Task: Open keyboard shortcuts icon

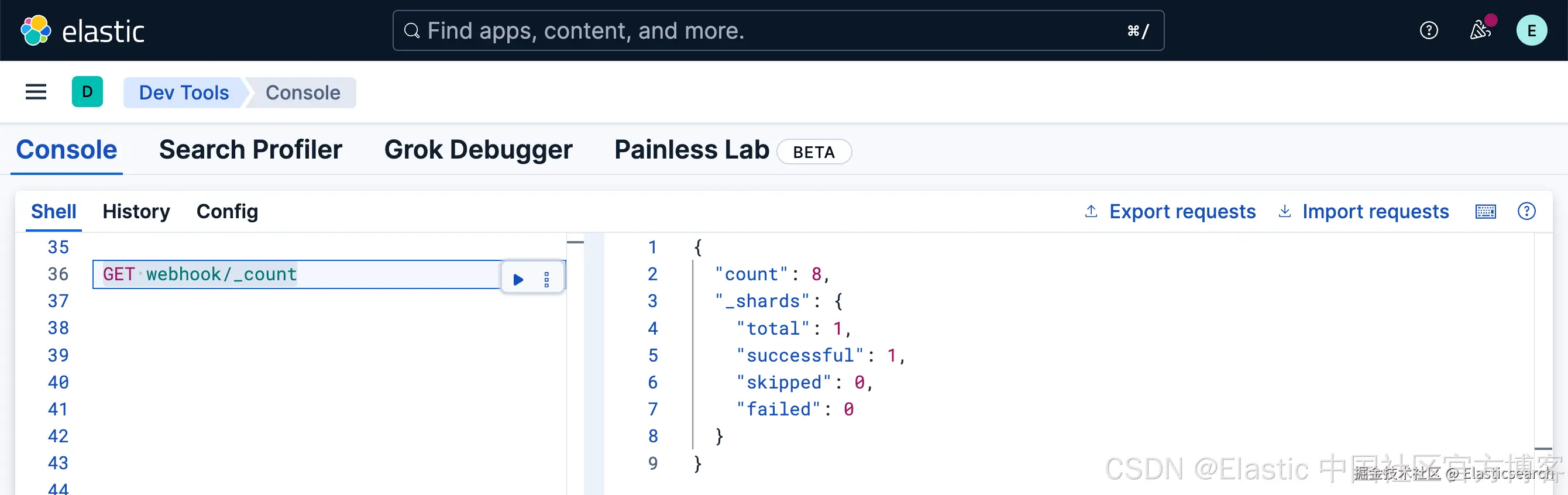Action: coord(1486,211)
